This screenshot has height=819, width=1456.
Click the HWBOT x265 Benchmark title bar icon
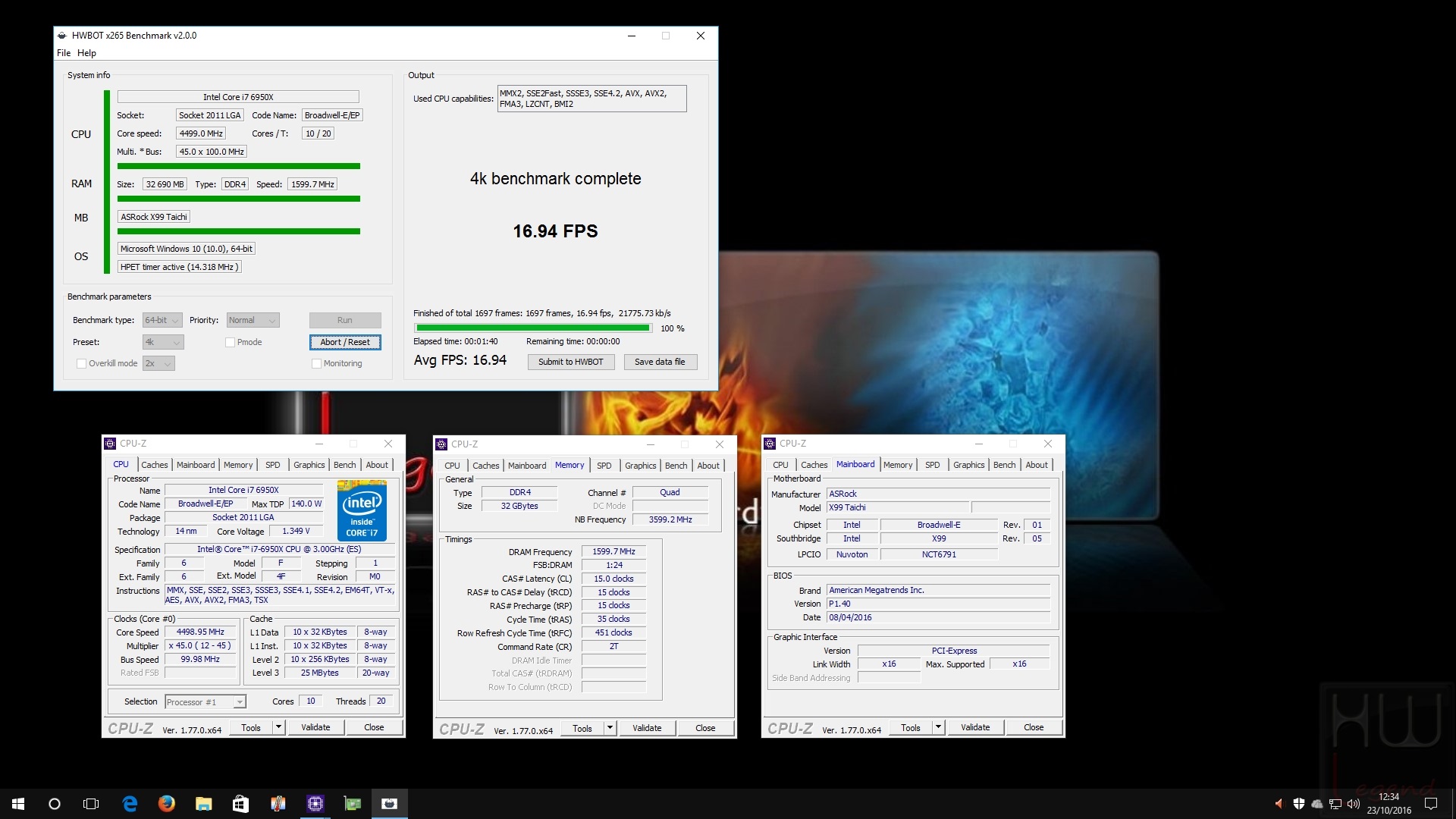tap(62, 36)
